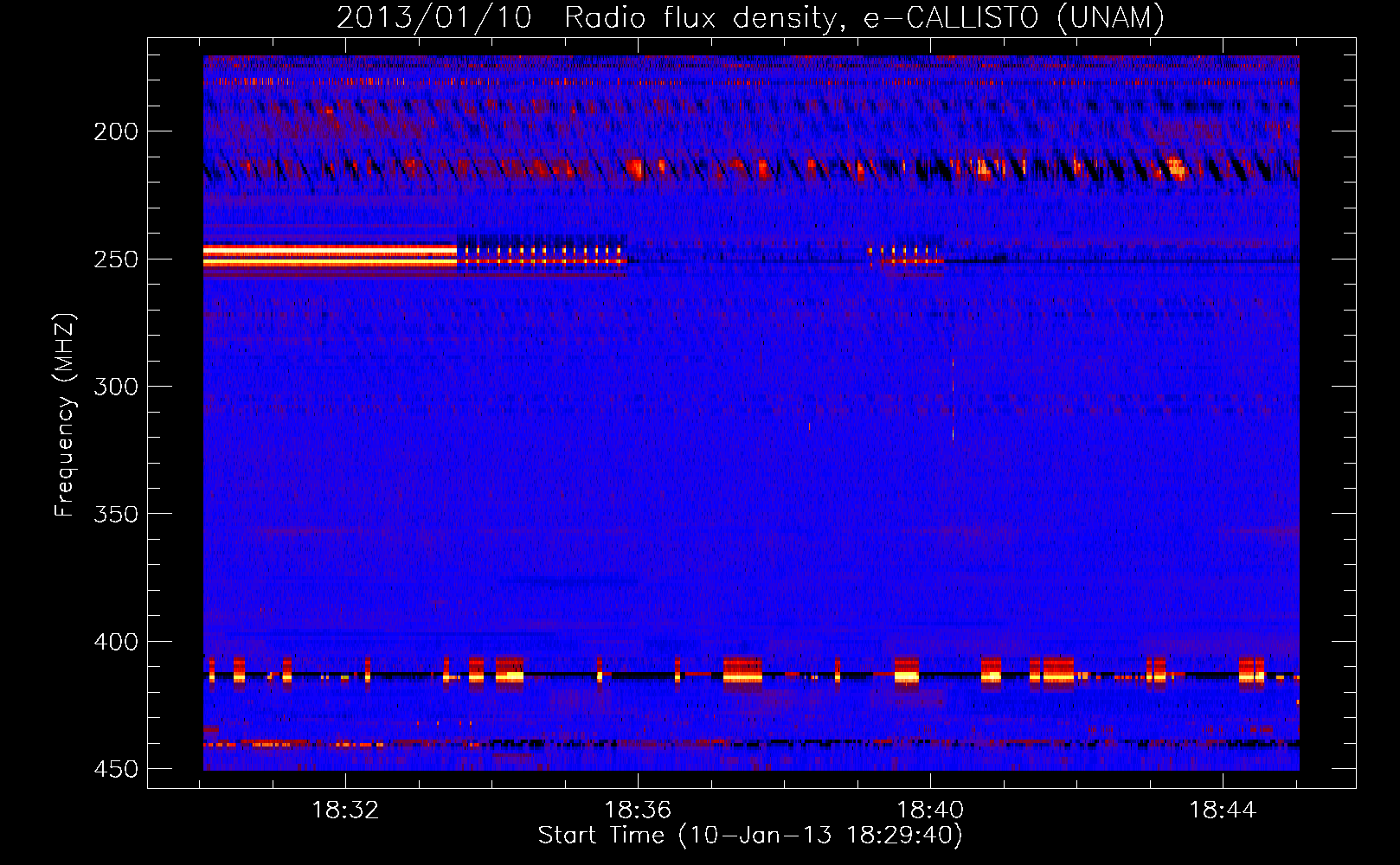This screenshot has width=1400, height=865.
Task: Click the 18:44 time tick label
Action: coord(1223,811)
